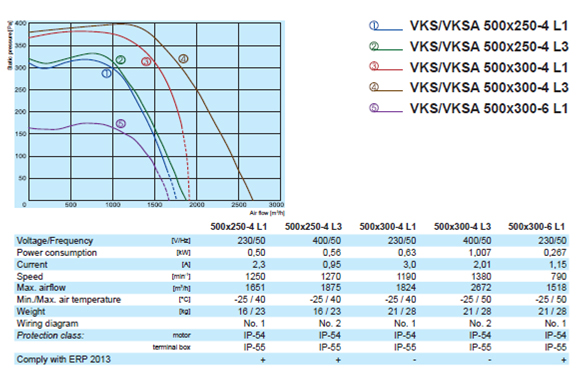Click max airflow value 1518

tap(556, 288)
